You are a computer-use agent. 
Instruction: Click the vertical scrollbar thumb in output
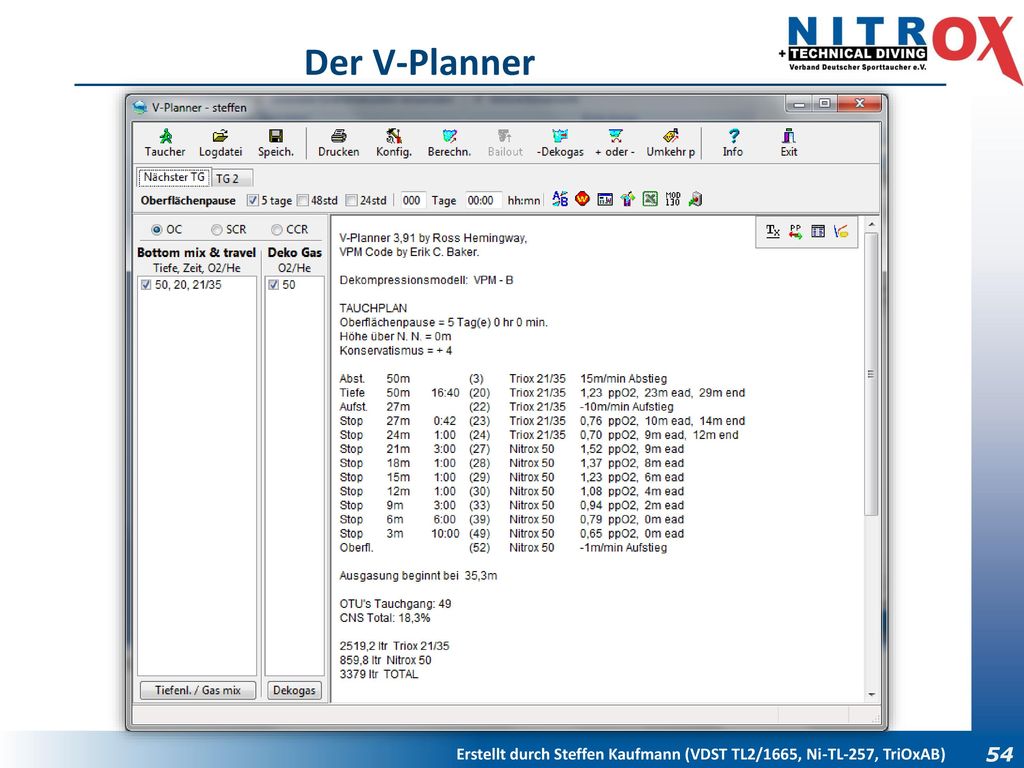click(872, 375)
